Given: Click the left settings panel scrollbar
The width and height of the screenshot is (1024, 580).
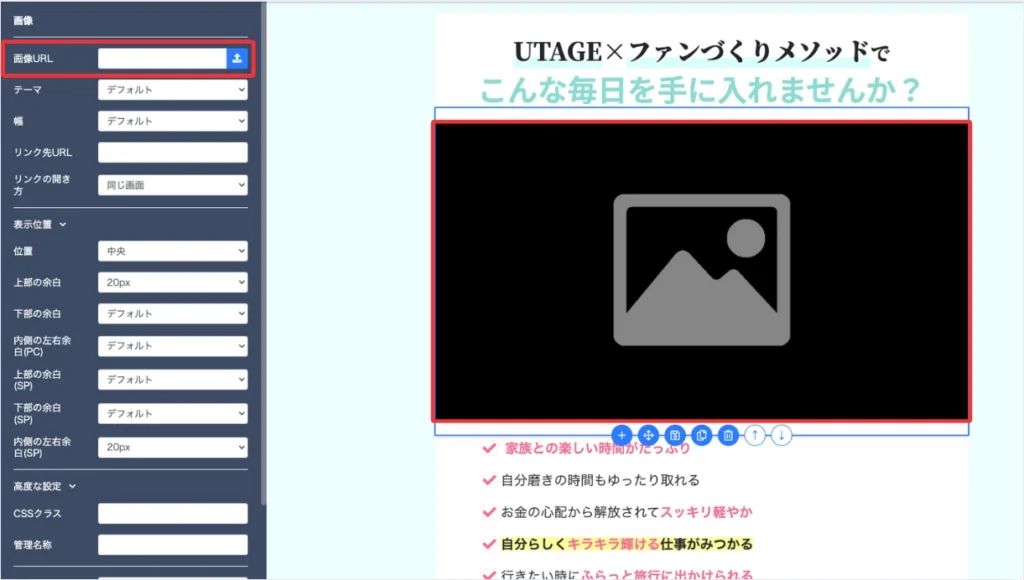Looking at the screenshot, I should click(263, 253).
